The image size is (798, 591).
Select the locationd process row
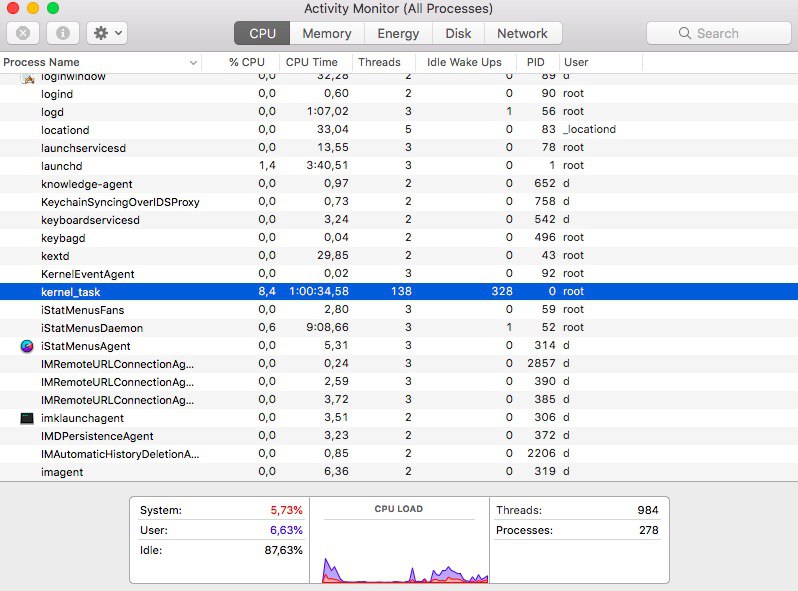[x=399, y=130]
